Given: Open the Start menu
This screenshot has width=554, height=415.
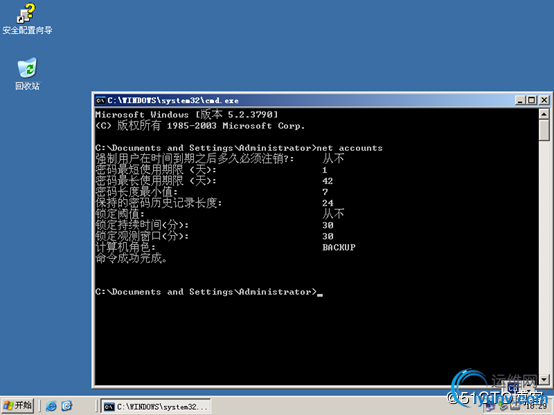Looking at the screenshot, I should [x=18, y=405].
